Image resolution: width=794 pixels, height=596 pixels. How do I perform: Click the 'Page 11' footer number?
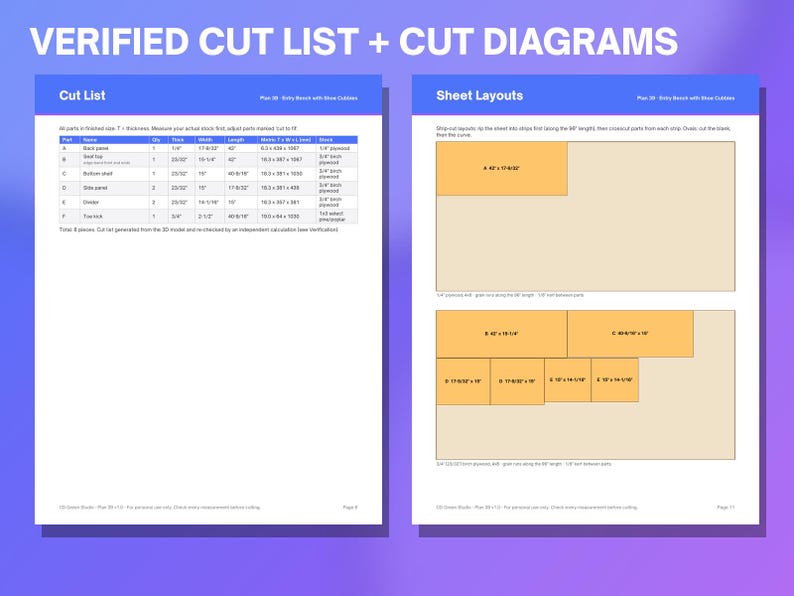[726, 507]
